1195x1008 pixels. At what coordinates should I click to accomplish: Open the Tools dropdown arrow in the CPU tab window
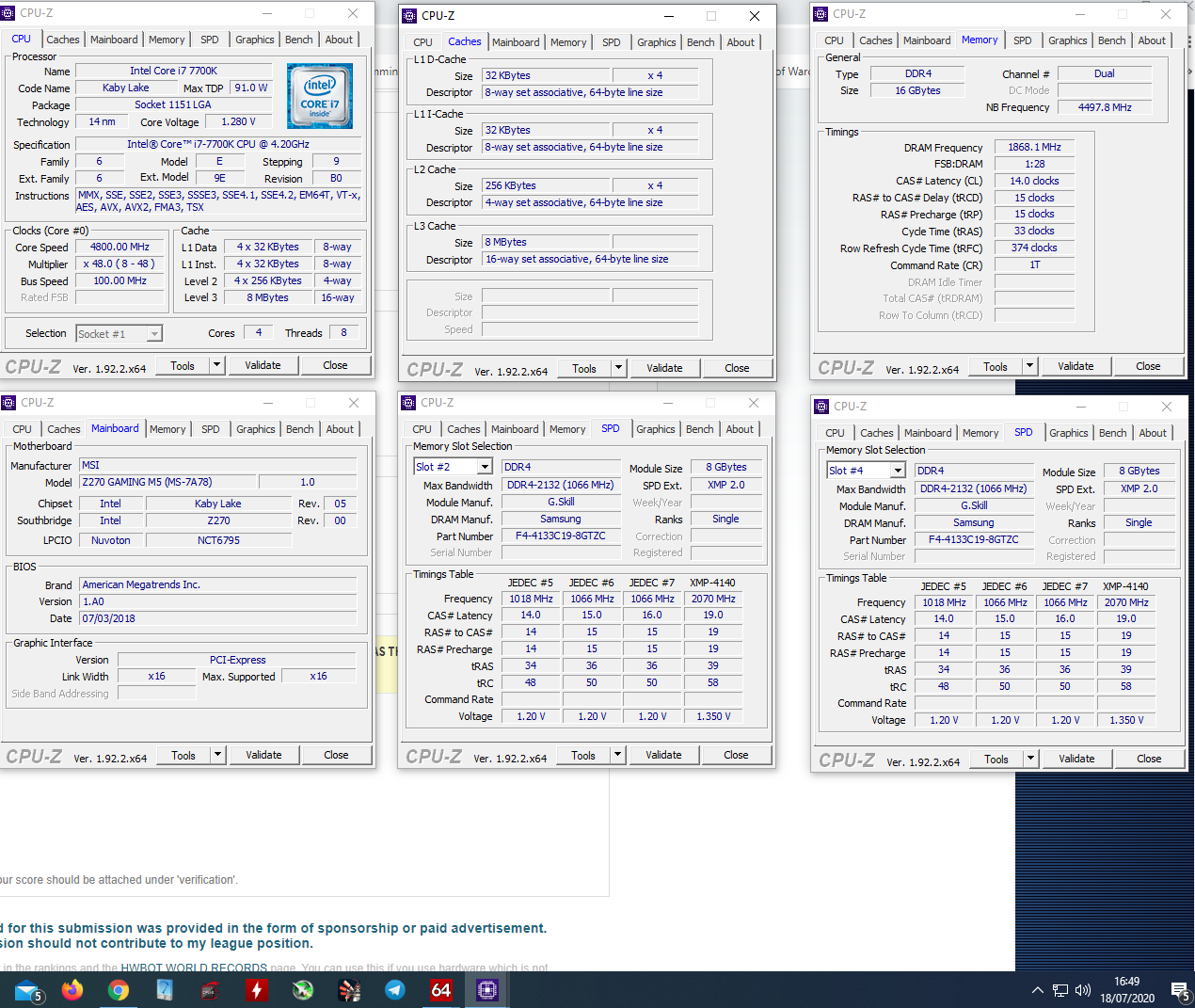click(x=217, y=365)
